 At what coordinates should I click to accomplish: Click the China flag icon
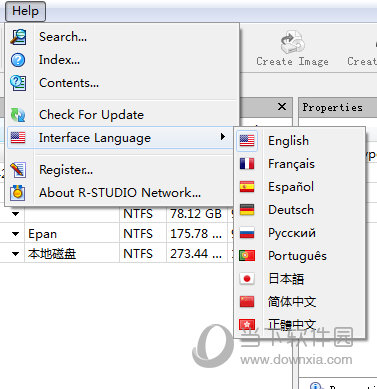coord(247,302)
